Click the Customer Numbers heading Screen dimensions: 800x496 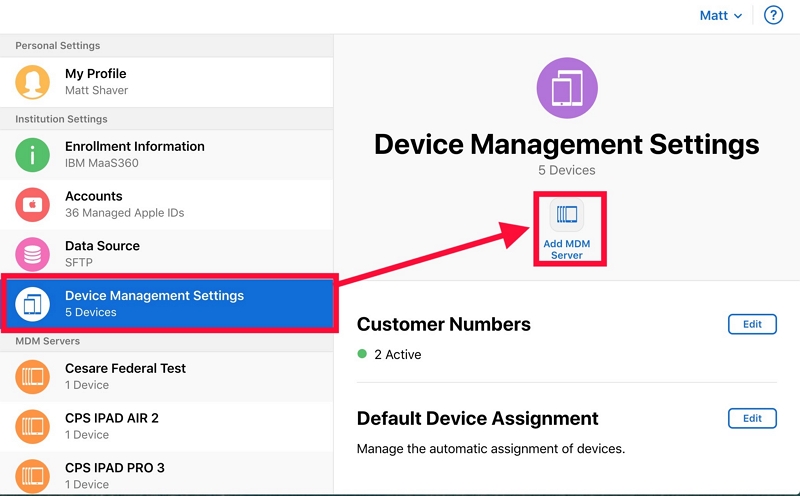[443, 325]
